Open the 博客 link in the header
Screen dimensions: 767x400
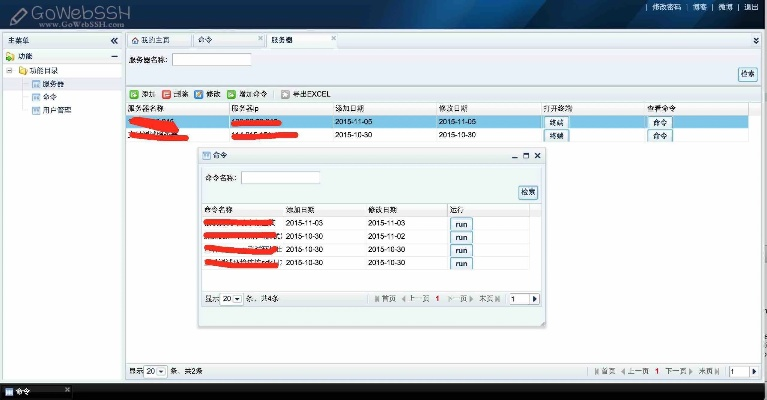pos(699,7)
